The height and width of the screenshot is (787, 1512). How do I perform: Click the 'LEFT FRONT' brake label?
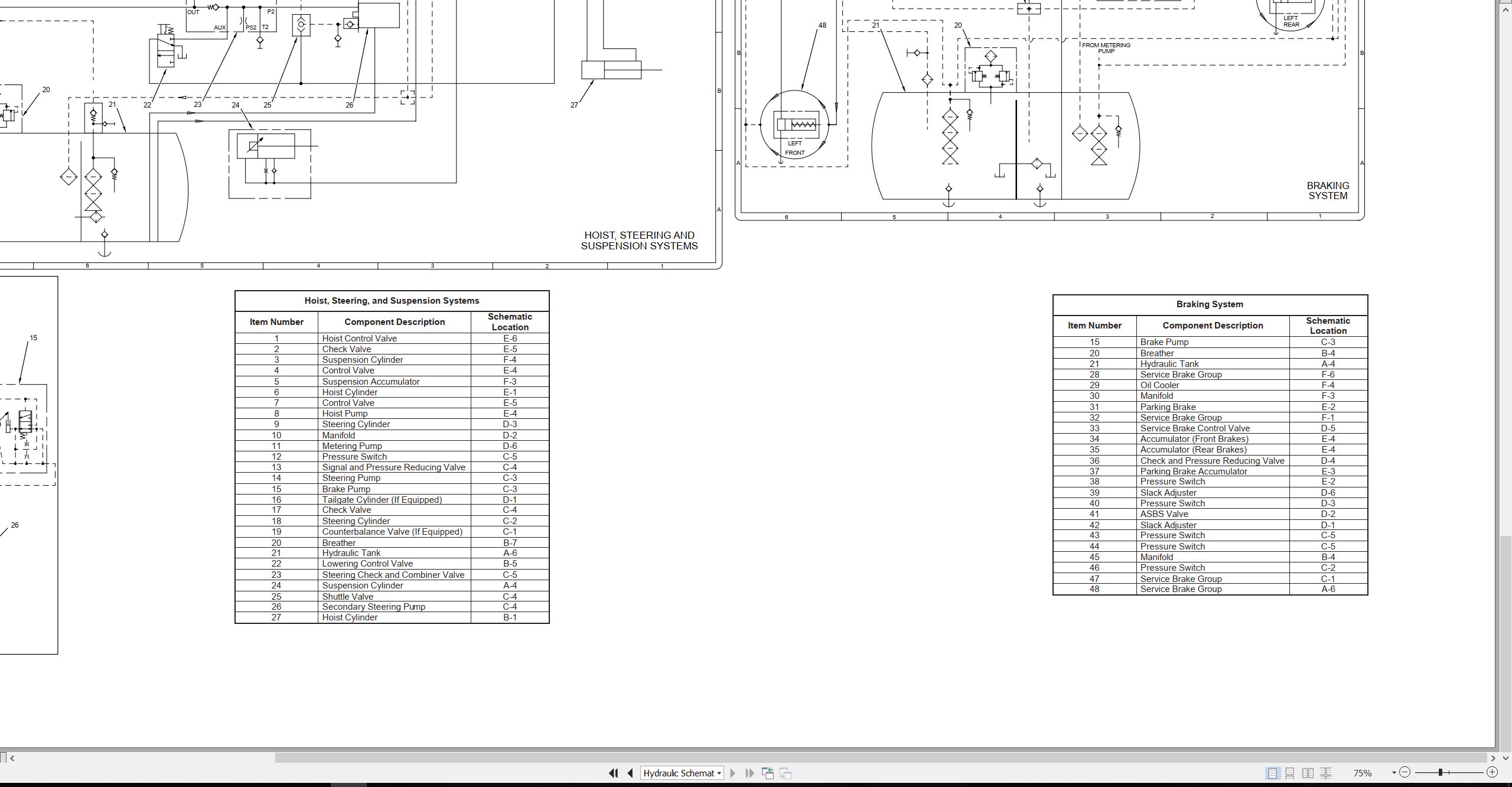click(x=795, y=148)
